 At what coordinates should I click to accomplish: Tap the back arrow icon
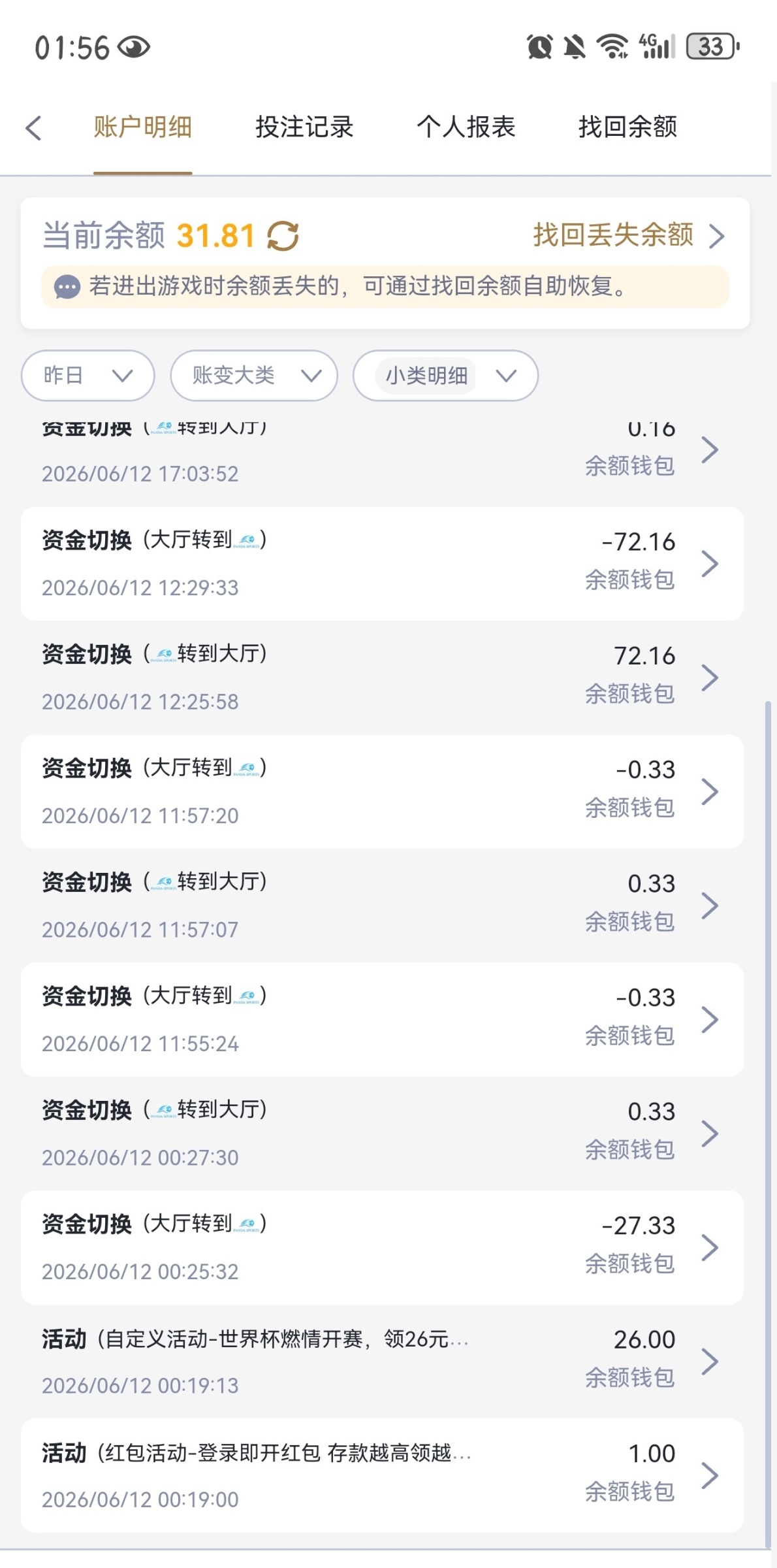34,128
